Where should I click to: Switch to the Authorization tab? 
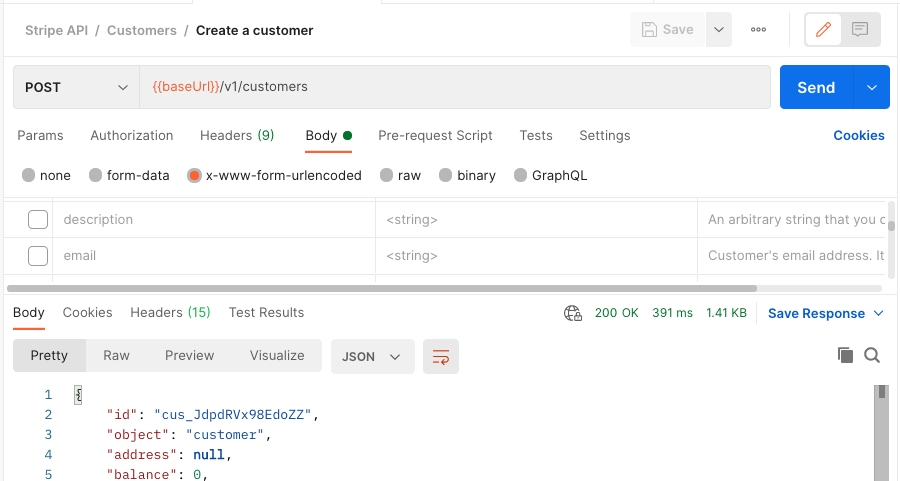132,135
